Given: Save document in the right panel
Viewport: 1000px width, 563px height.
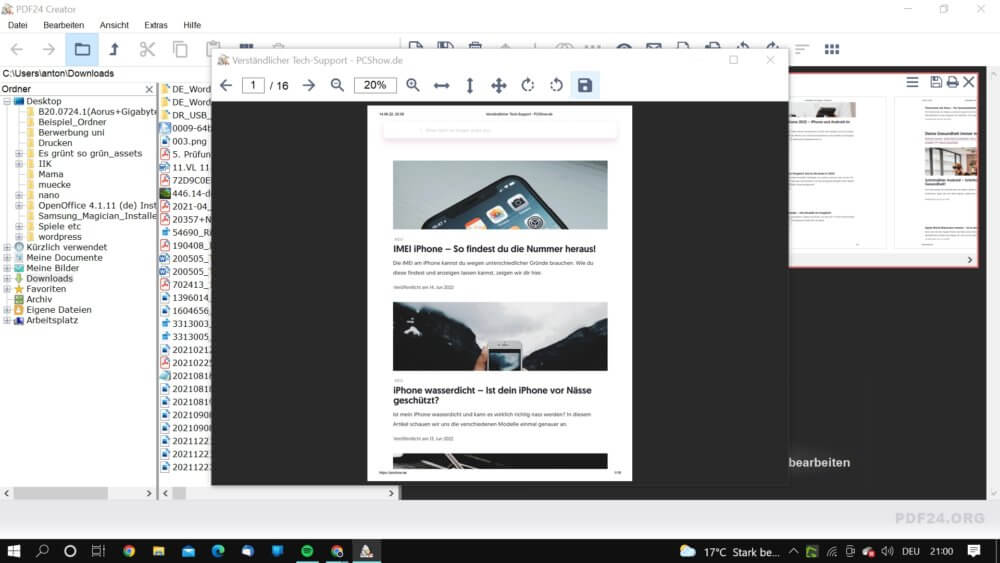Looking at the screenshot, I should click(x=936, y=82).
